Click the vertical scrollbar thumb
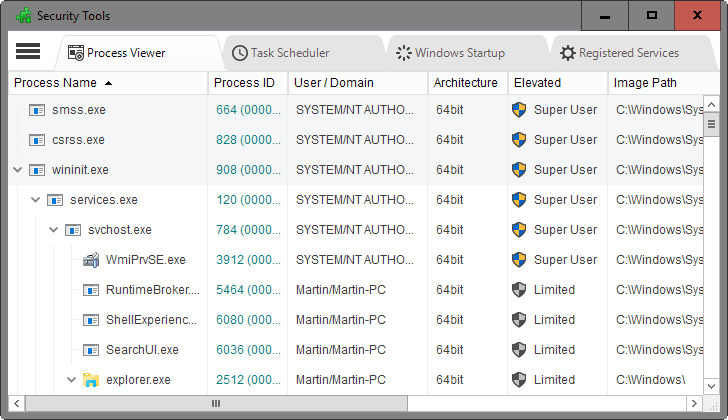Image resolution: width=728 pixels, height=420 pixels. pos(711,124)
